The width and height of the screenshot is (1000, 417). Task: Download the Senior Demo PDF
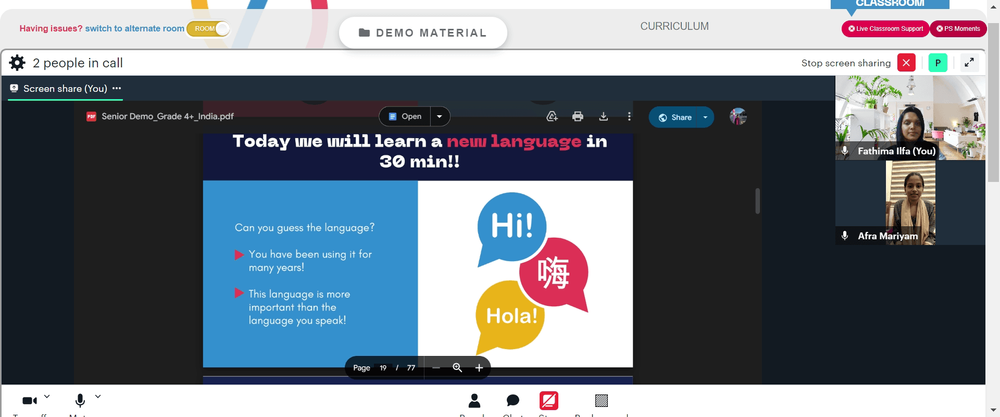(603, 116)
